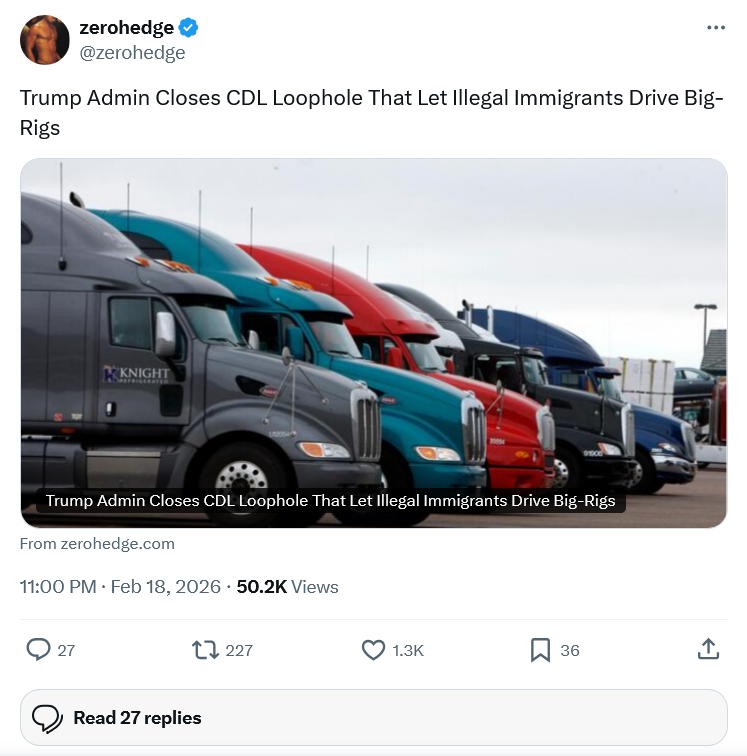Screen dimensions: 747x756
Task: Click the reply speech bubble icon
Action: [38, 649]
